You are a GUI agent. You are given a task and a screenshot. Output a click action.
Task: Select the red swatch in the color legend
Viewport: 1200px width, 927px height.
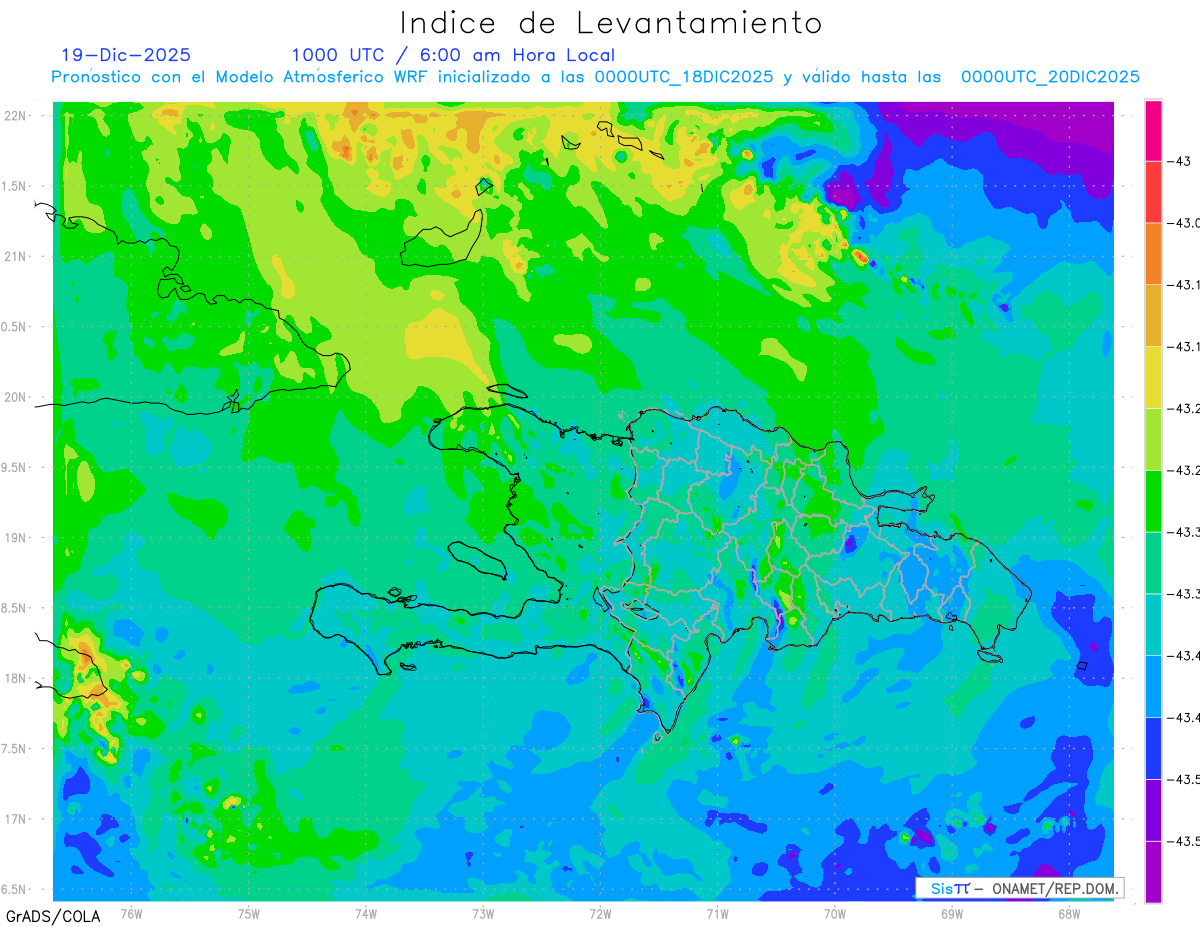pyautogui.click(x=1153, y=192)
